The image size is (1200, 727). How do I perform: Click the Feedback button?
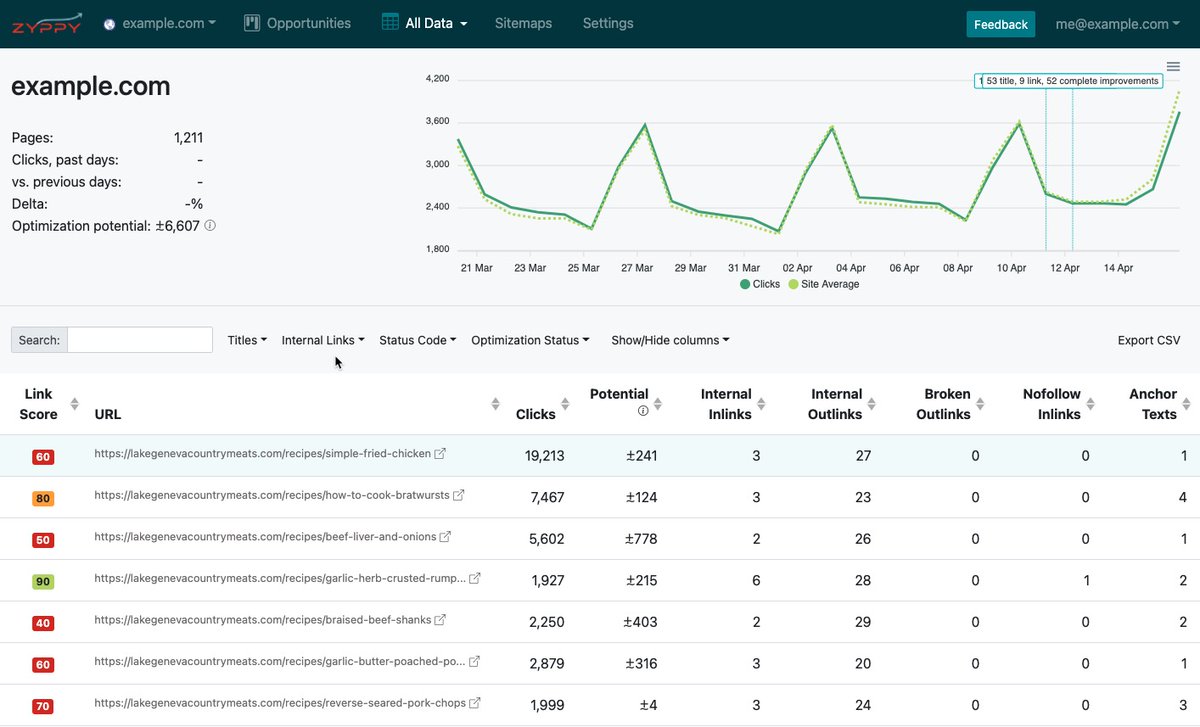coord(1000,23)
